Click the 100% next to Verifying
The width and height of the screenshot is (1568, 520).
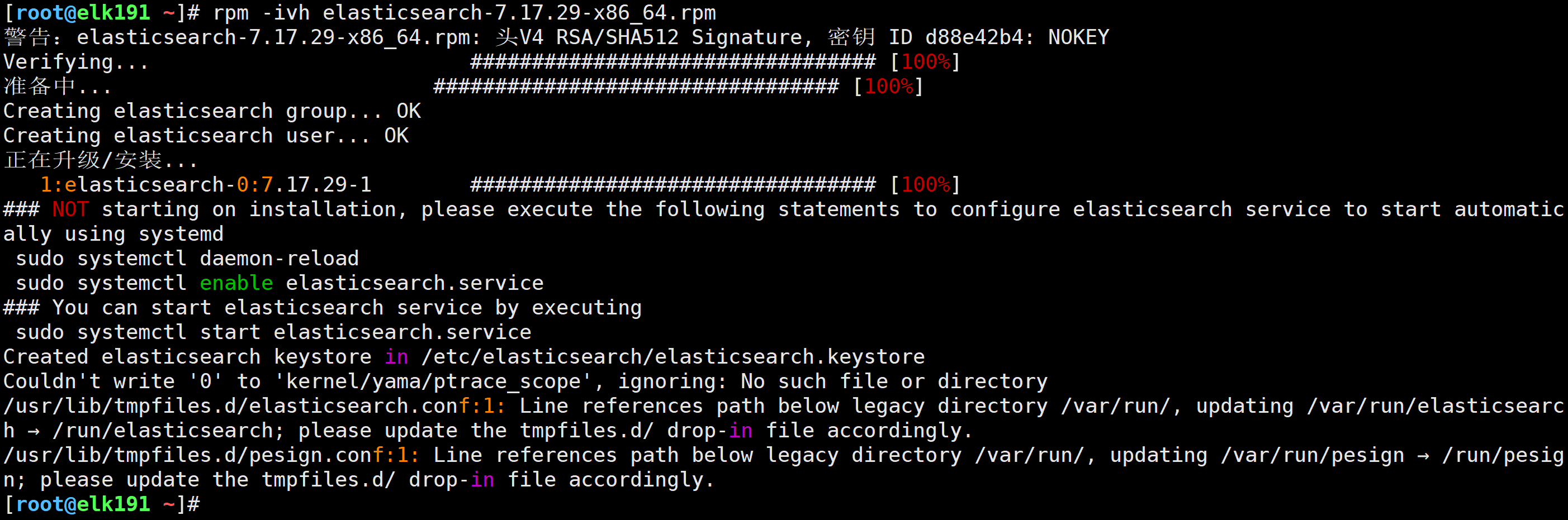[x=925, y=62]
